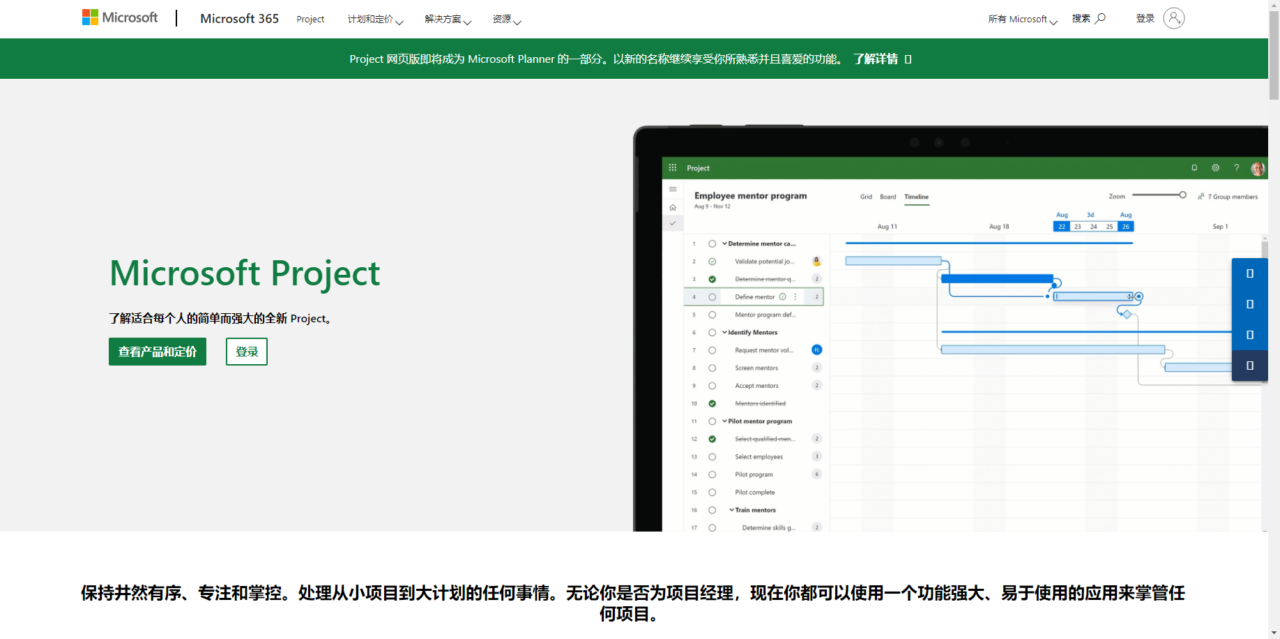The image size is (1280, 639).
Task: Click the Employee mentor program title
Action: coord(750,196)
